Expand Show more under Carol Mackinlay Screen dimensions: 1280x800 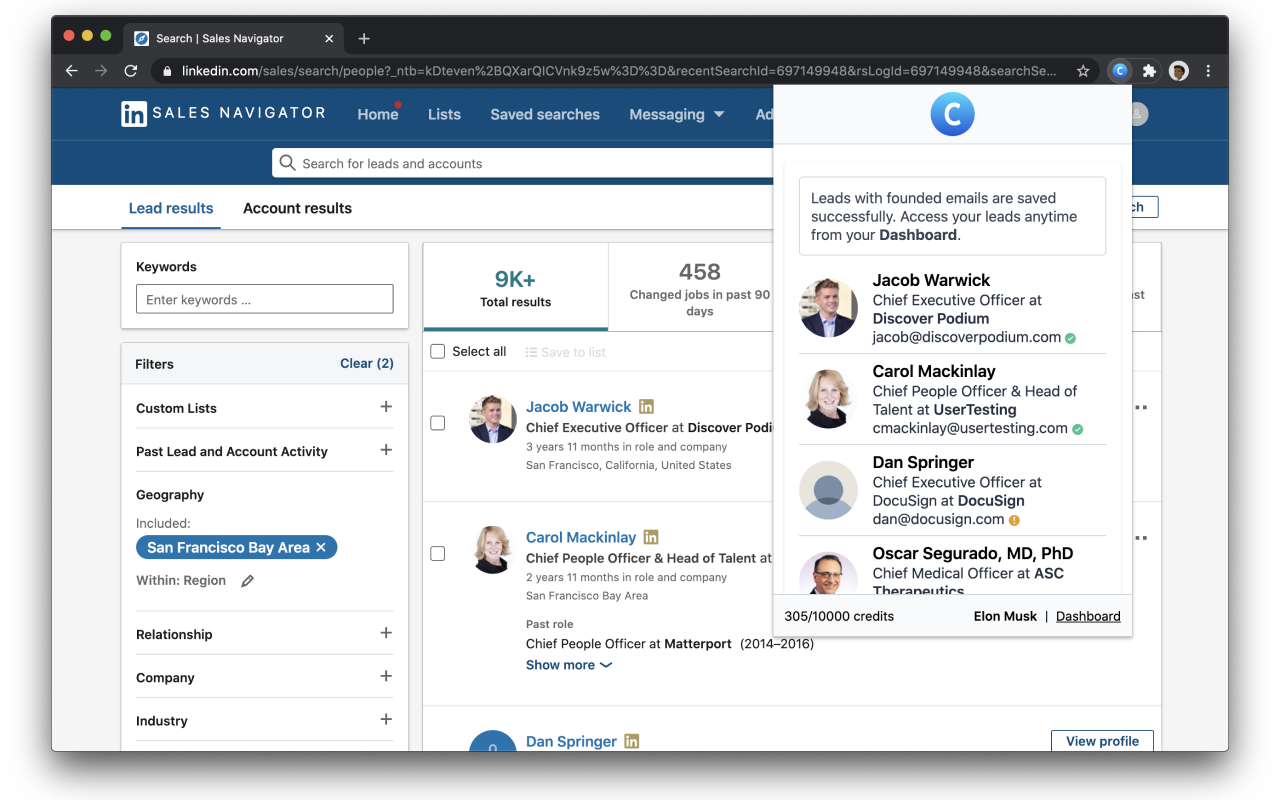pyautogui.click(x=569, y=665)
